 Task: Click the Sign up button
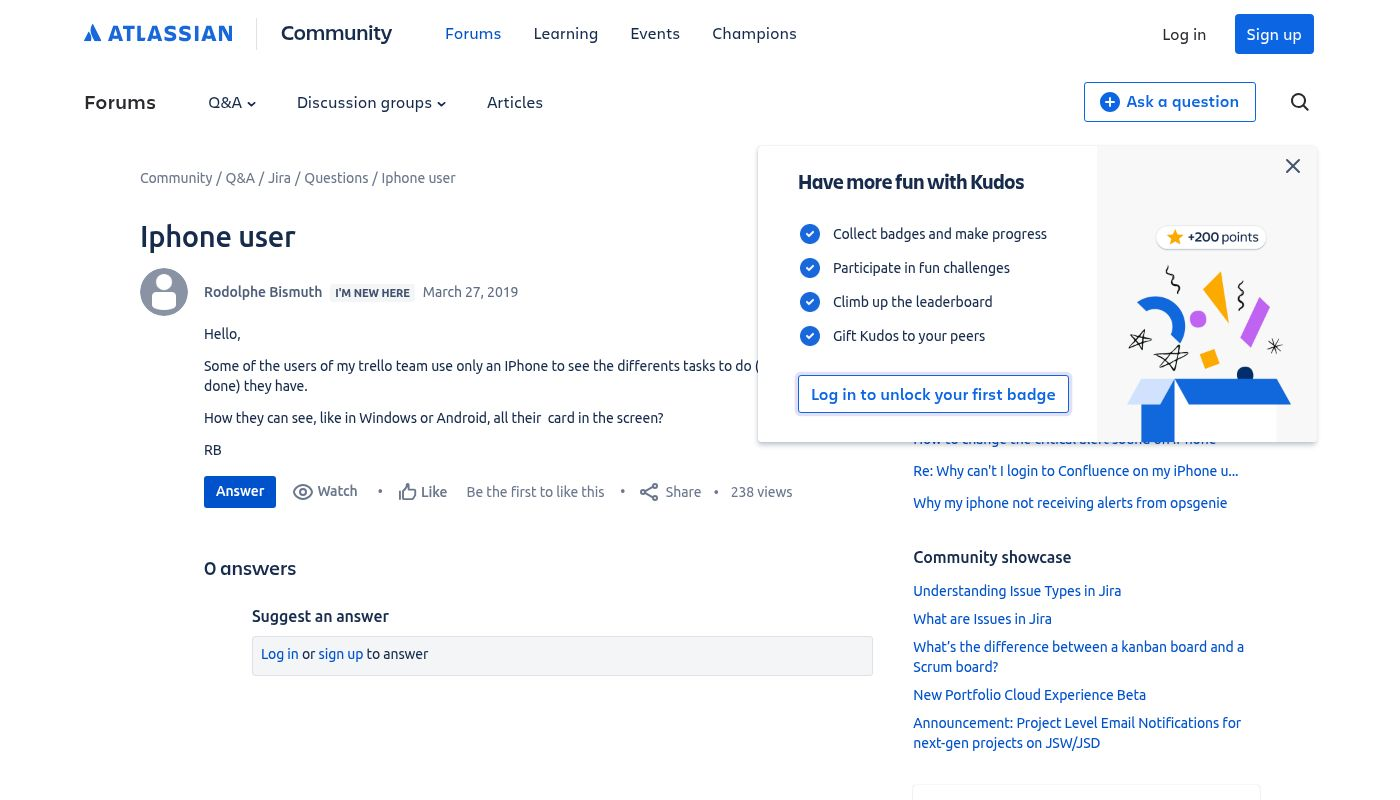(1273, 34)
